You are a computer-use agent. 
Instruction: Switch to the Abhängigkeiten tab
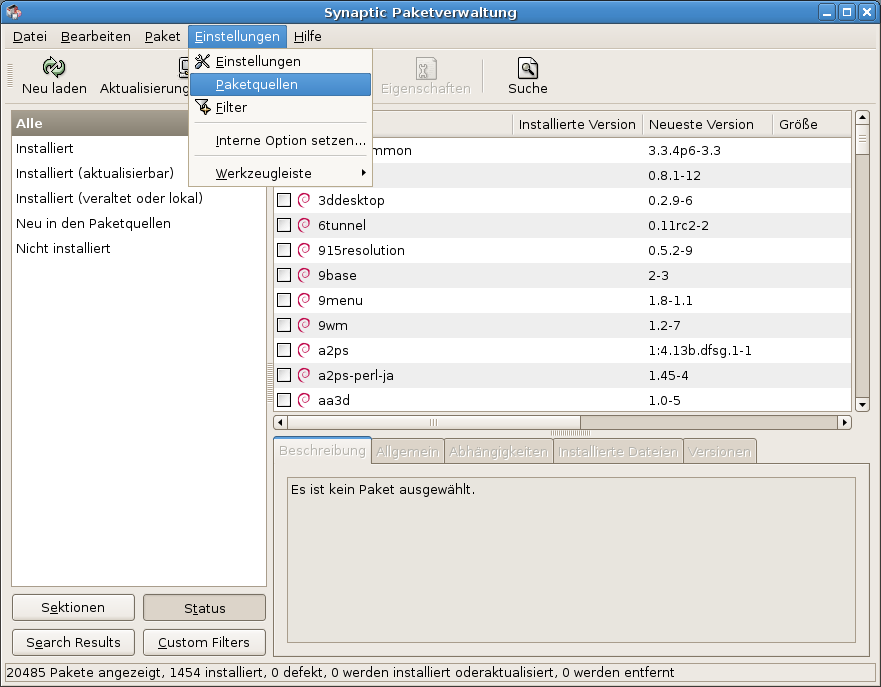[498, 452]
